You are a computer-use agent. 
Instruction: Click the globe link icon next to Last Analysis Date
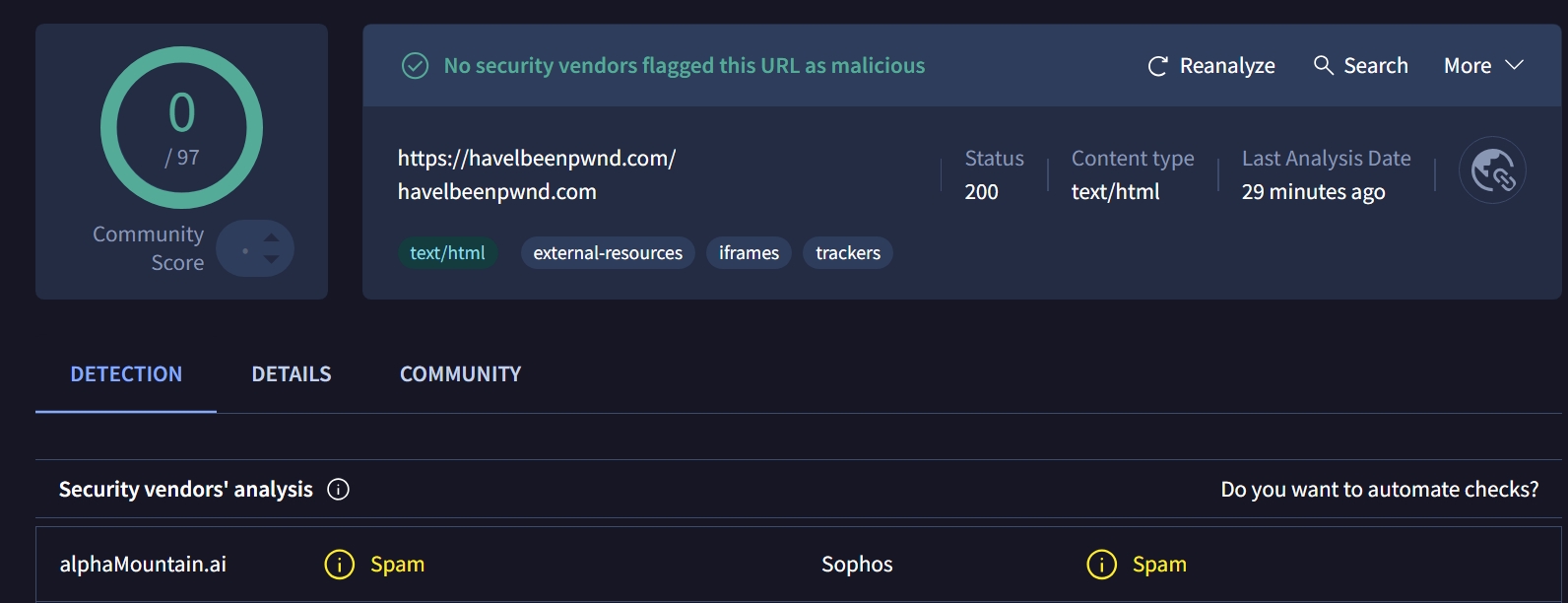[1492, 170]
